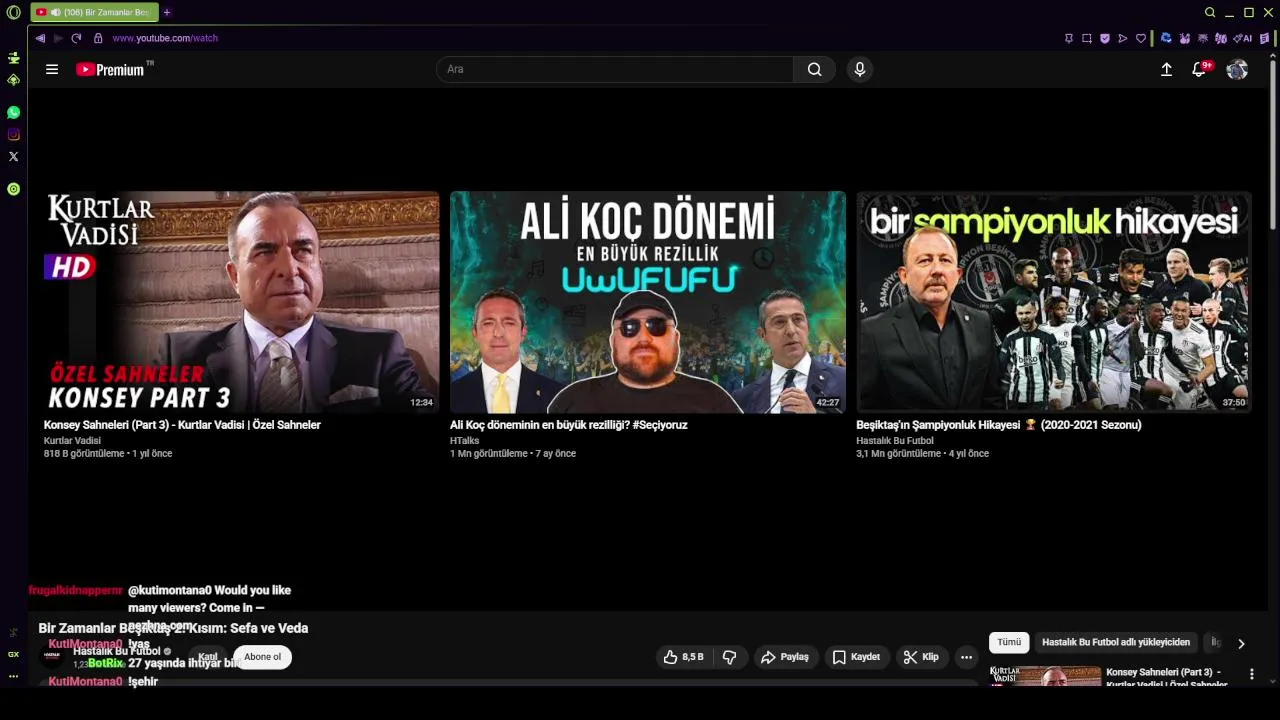This screenshot has width=1280, height=720.
Task: Visit the HTalks channel link
Action: point(465,441)
